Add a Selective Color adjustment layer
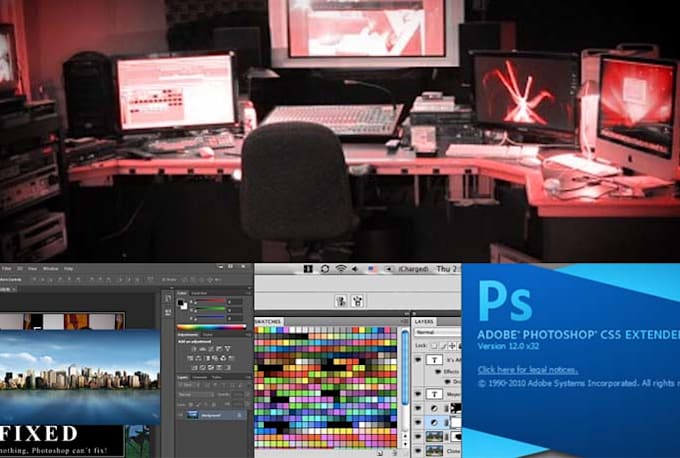Image resolution: width=680 pixels, height=458 pixels. click(x=219, y=368)
